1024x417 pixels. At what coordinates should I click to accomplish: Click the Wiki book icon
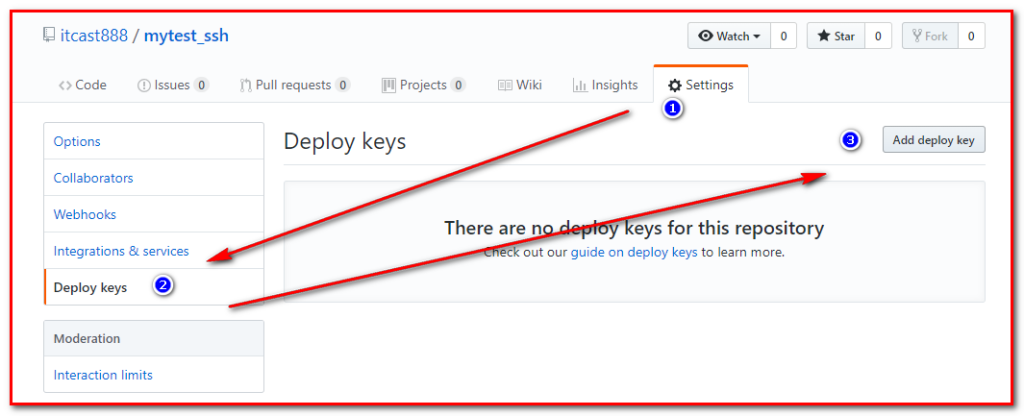505,85
